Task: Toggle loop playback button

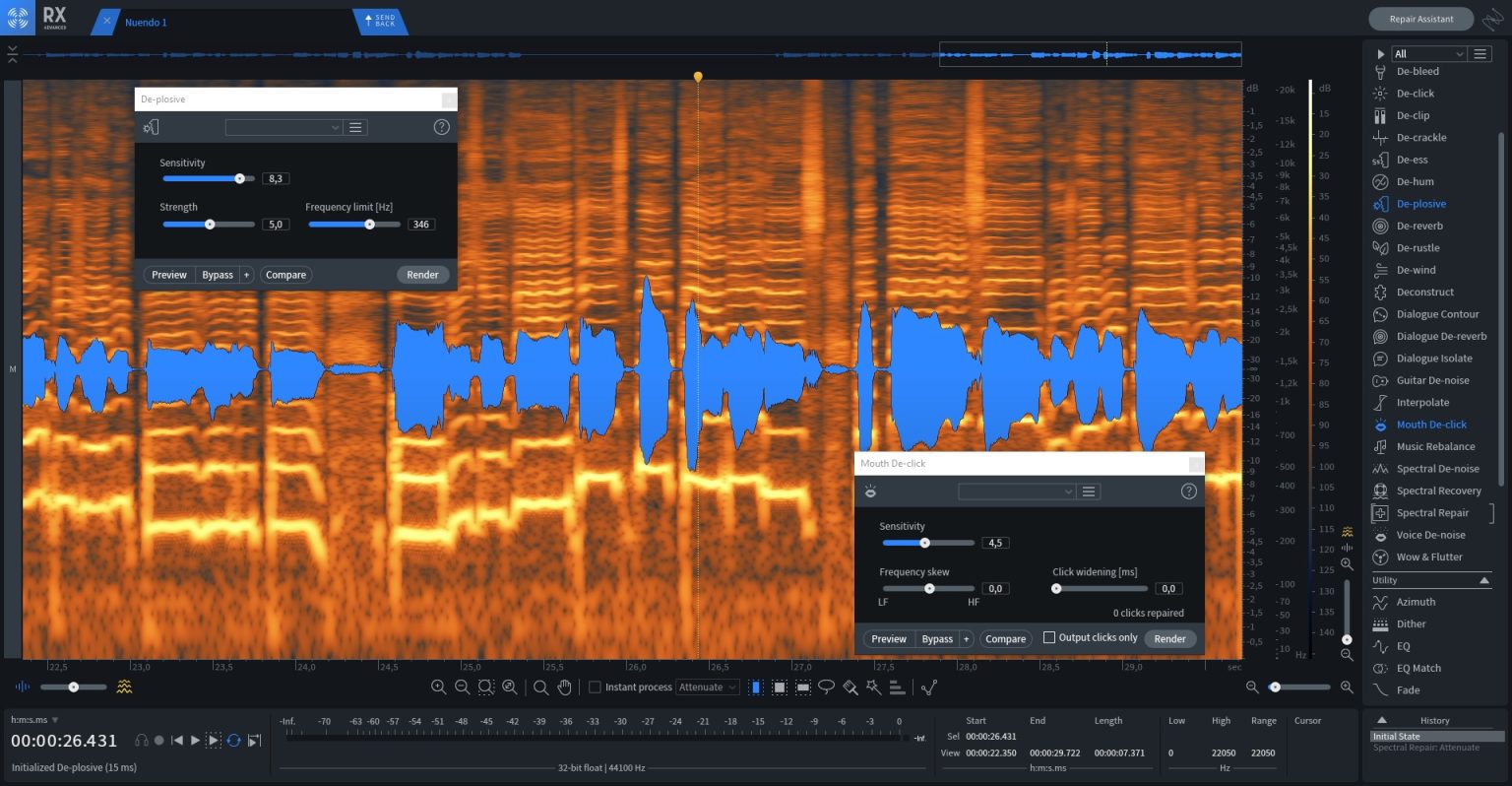Action: point(233,740)
